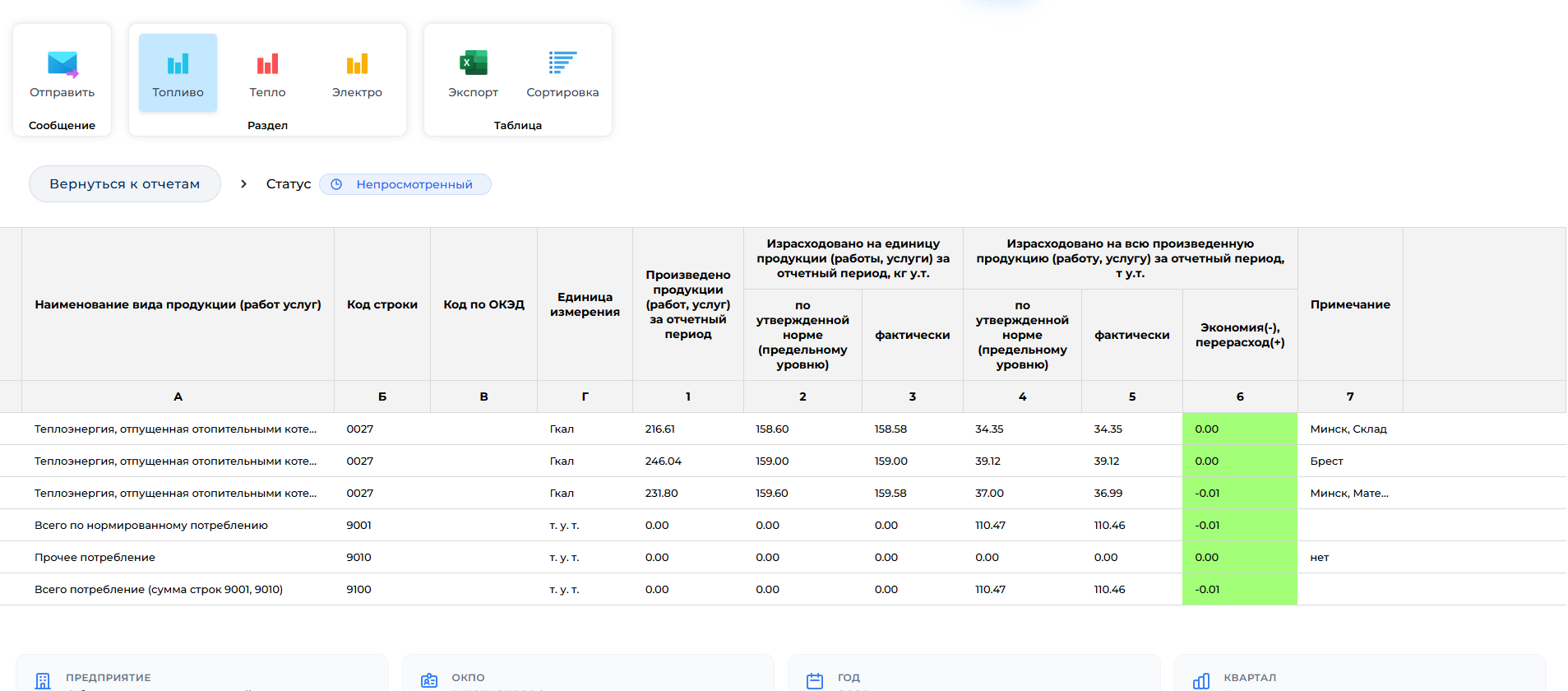Image resolution: width=1568 pixels, height=691 pixels.
Task: Click the green cell in row 9010
Action: coord(1240,557)
